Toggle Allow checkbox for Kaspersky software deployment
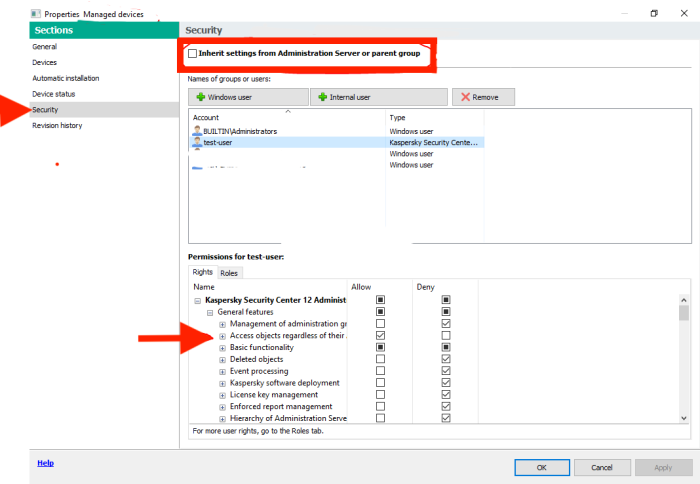The width and height of the screenshot is (700, 484). pos(380,383)
